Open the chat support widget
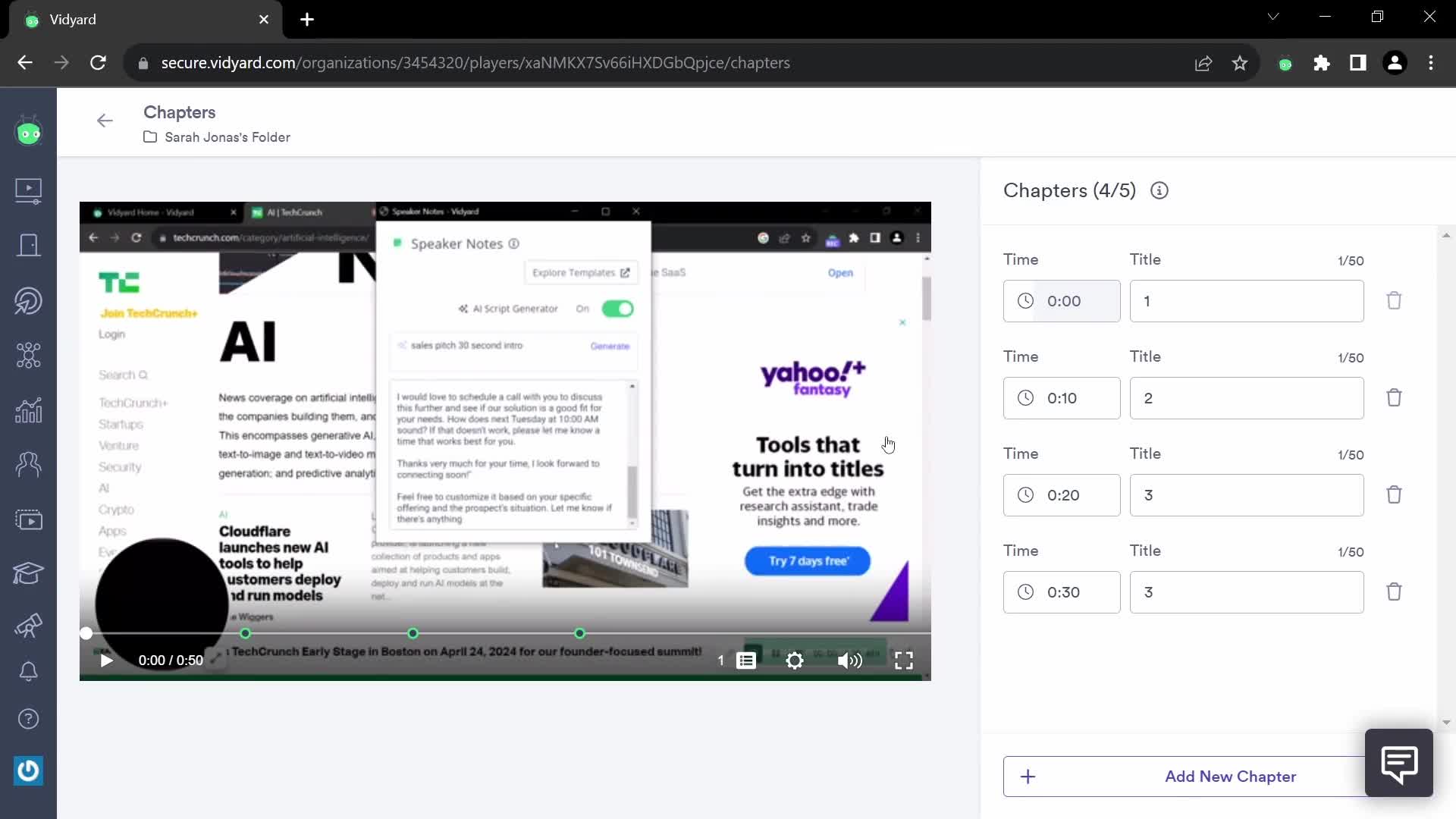This screenshot has width=1456, height=819. tap(1398, 763)
